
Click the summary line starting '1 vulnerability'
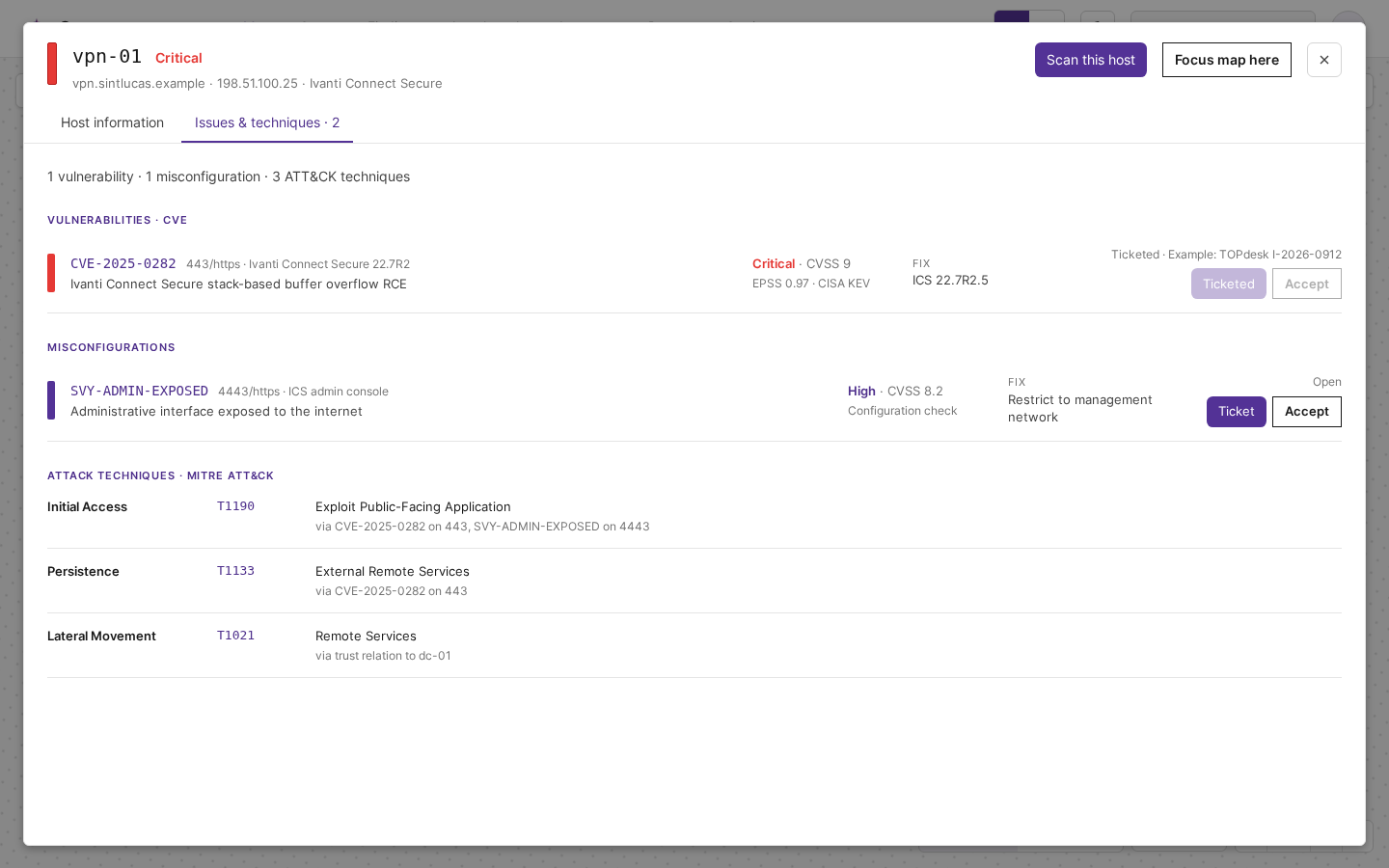229,176
